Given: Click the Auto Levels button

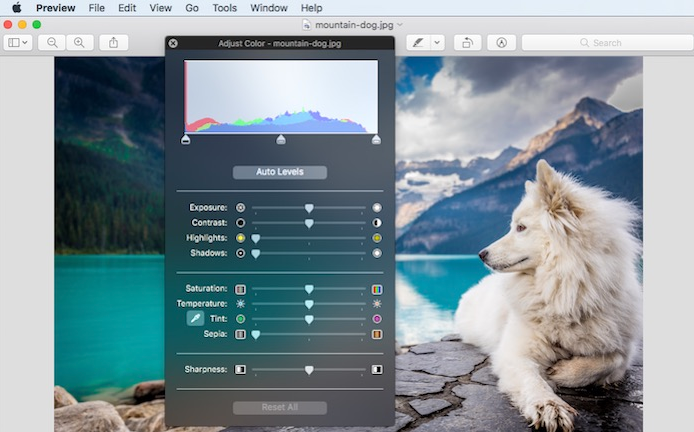Looking at the screenshot, I should 280,172.
